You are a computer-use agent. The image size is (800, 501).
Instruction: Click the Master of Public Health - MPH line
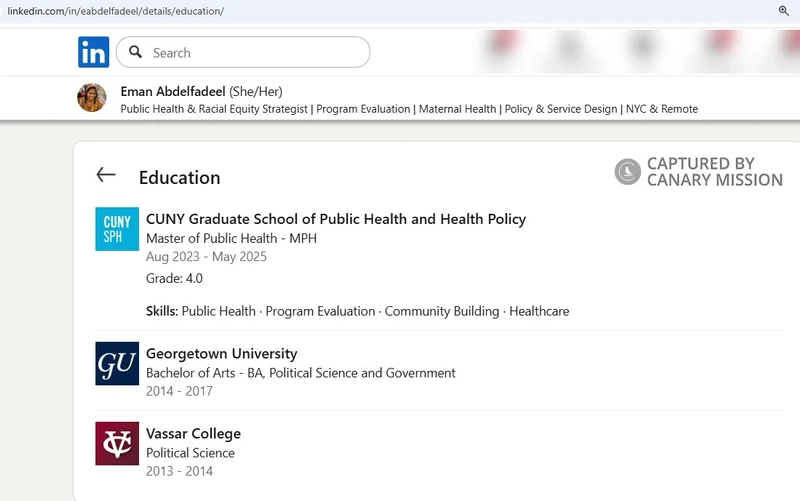(231, 238)
